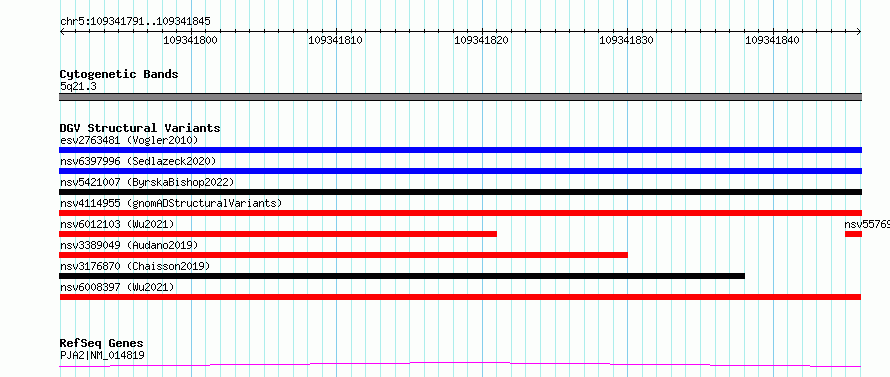
Task: Click the nsv3176870 (Chaisson2019) label
Action: coord(135,266)
